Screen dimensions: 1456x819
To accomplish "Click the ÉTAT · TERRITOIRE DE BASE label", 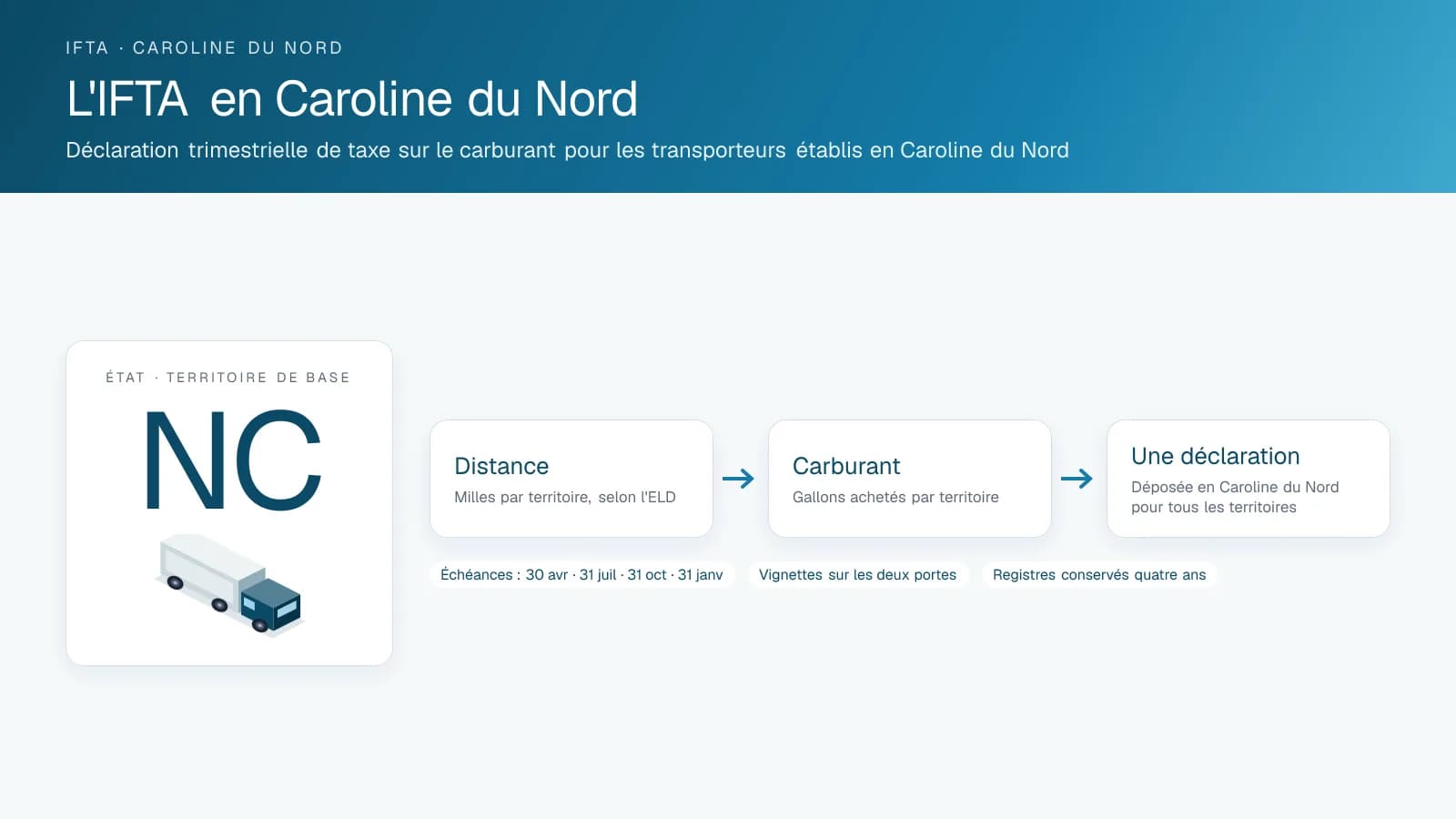I will (227, 378).
